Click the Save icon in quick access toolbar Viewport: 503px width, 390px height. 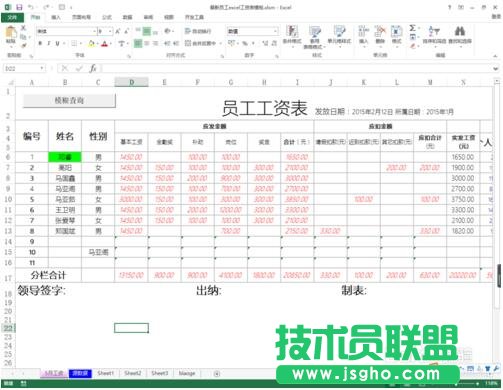pyautogui.click(x=19, y=7)
